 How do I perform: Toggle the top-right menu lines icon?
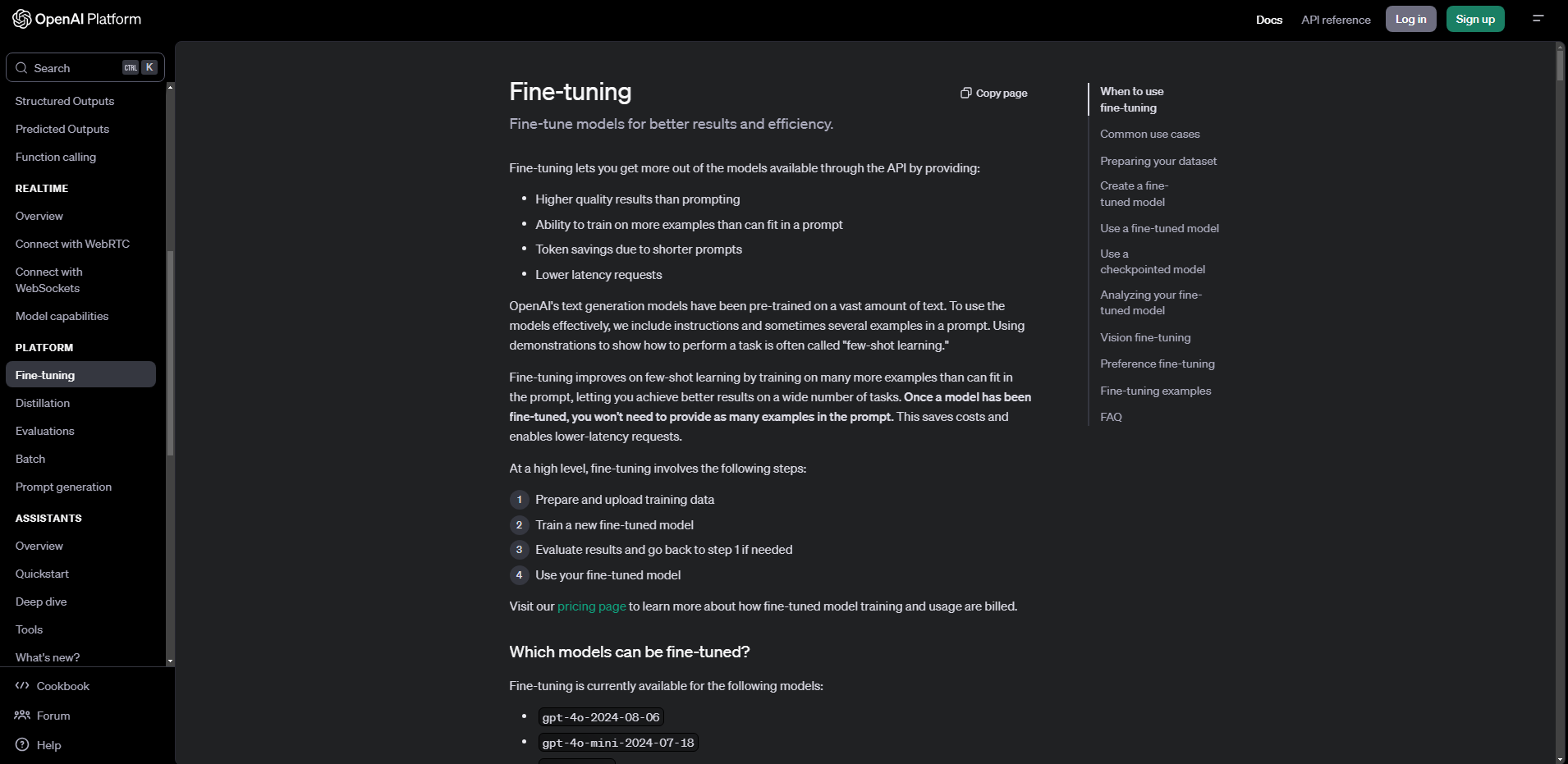1538,18
